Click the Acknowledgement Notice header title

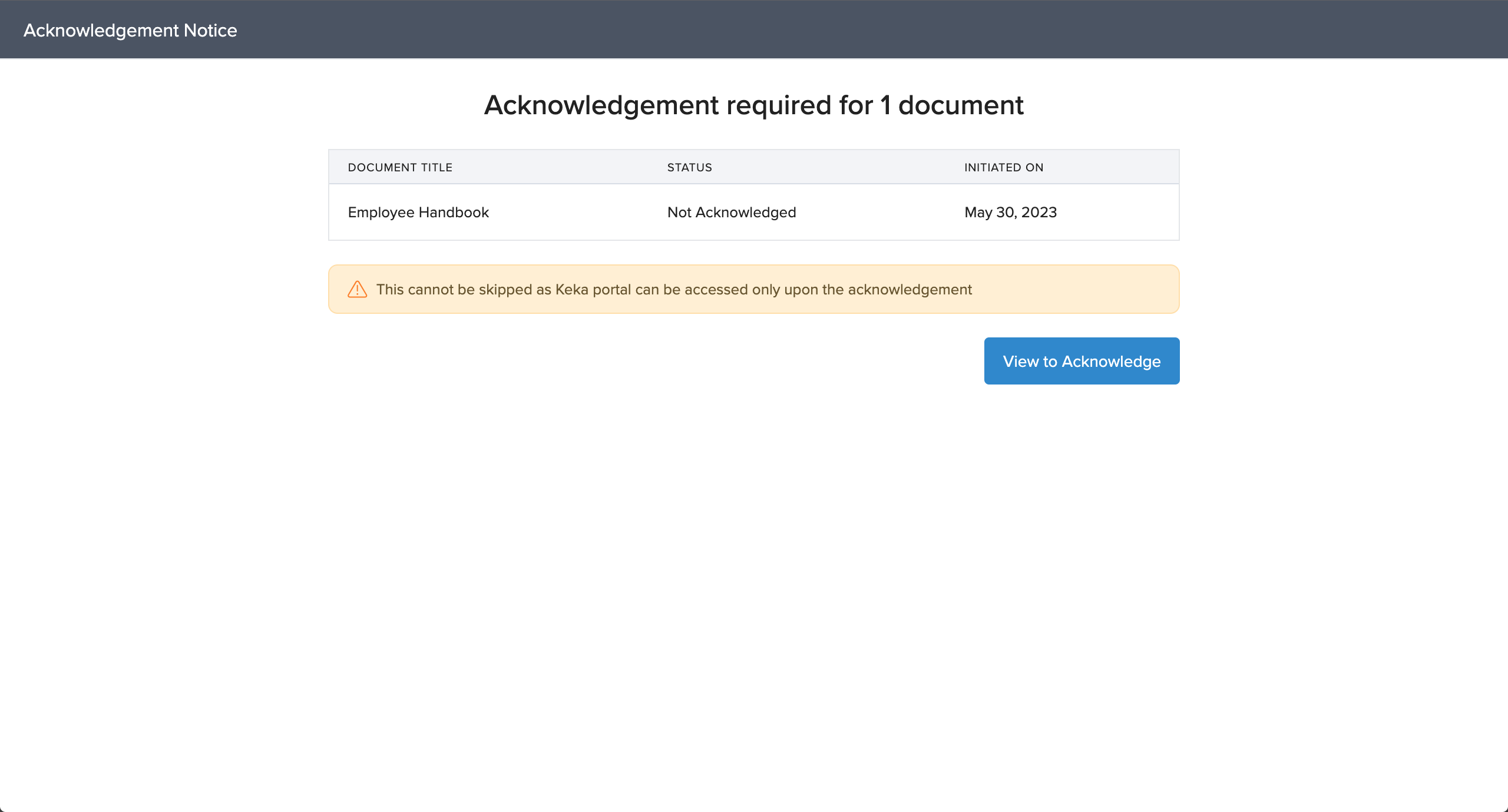[x=130, y=30]
